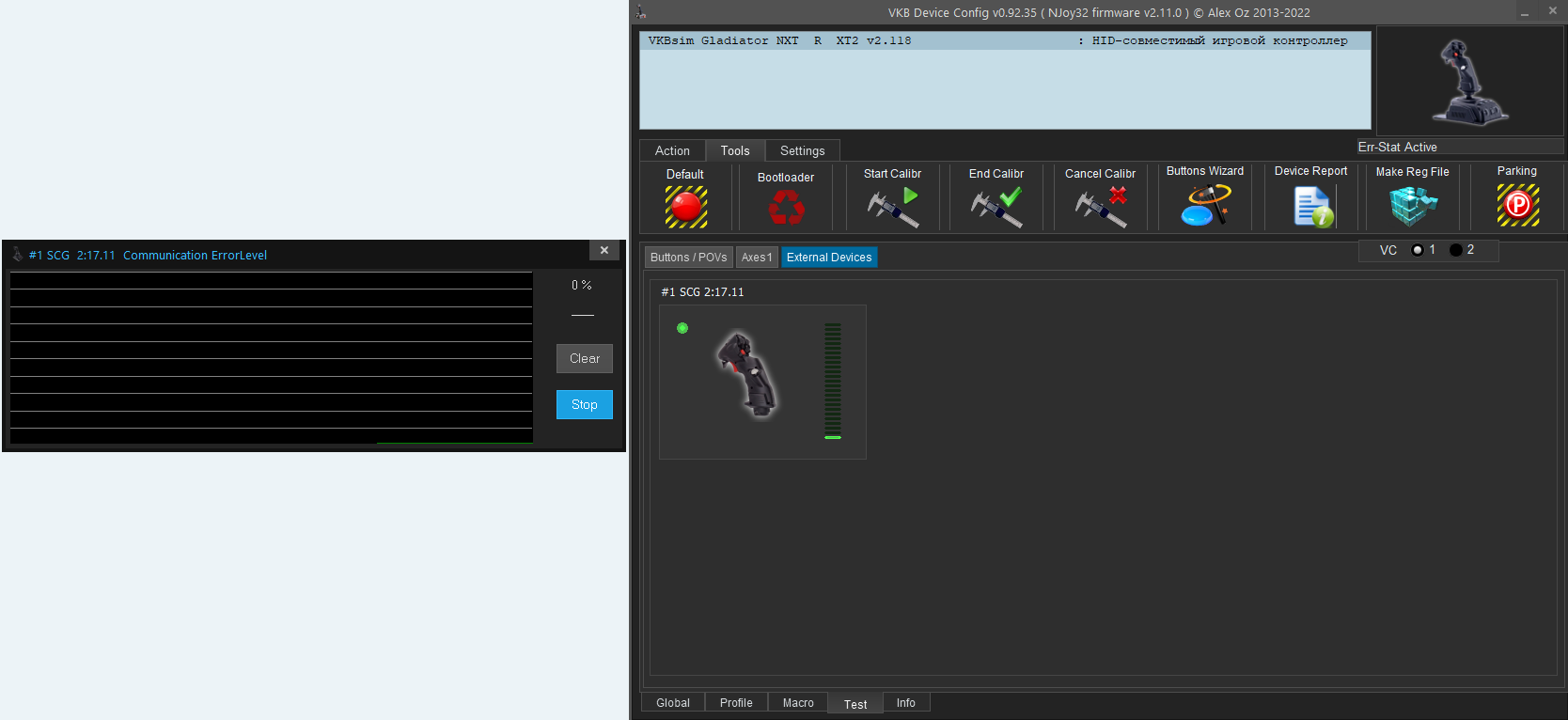Open the Device Report icon
Image resolution: width=1568 pixels, height=720 pixels.
click(x=1311, y=207)
